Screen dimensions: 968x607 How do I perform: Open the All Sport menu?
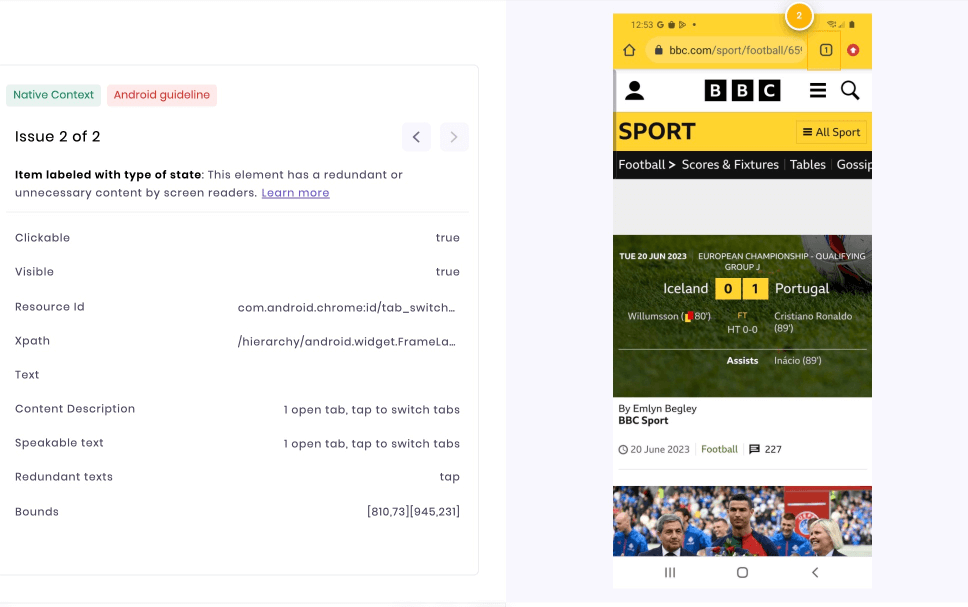pyautogui.click(x=832, y=132)
